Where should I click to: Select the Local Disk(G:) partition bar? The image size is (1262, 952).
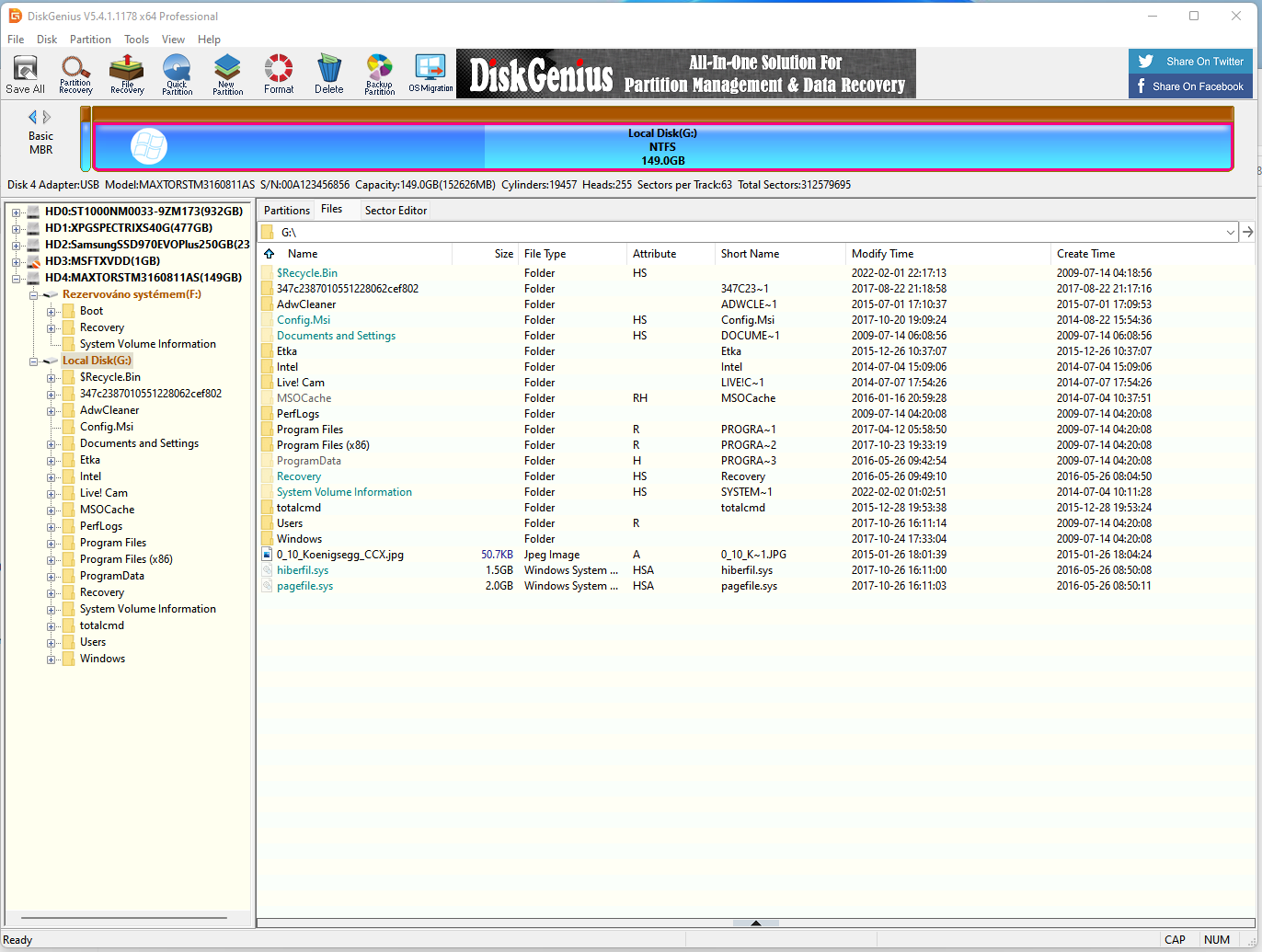coord(662,147)
